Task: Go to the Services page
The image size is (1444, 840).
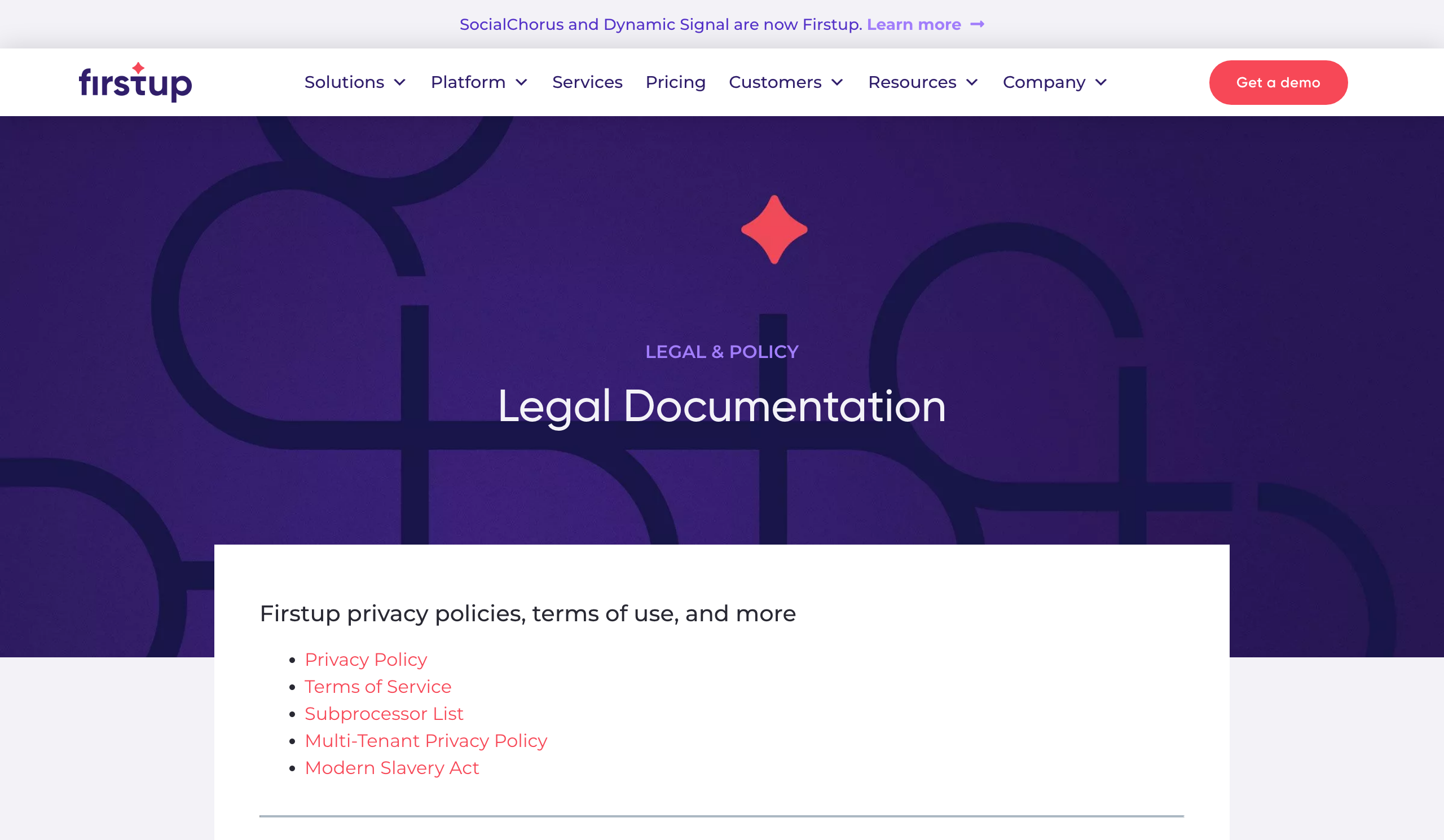Action: [x=587, y=82]
